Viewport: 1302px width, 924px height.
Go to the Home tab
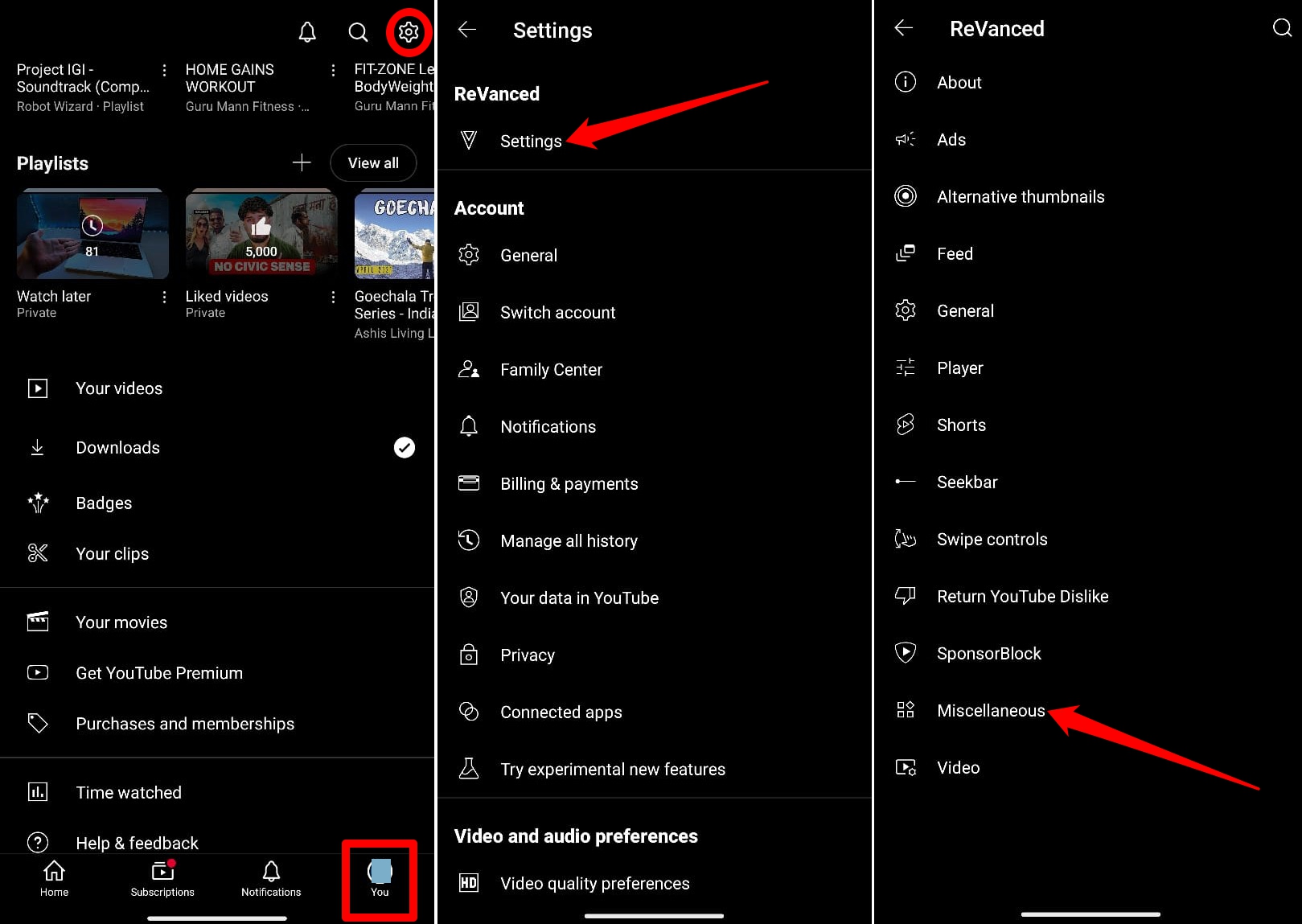[54, 878]
